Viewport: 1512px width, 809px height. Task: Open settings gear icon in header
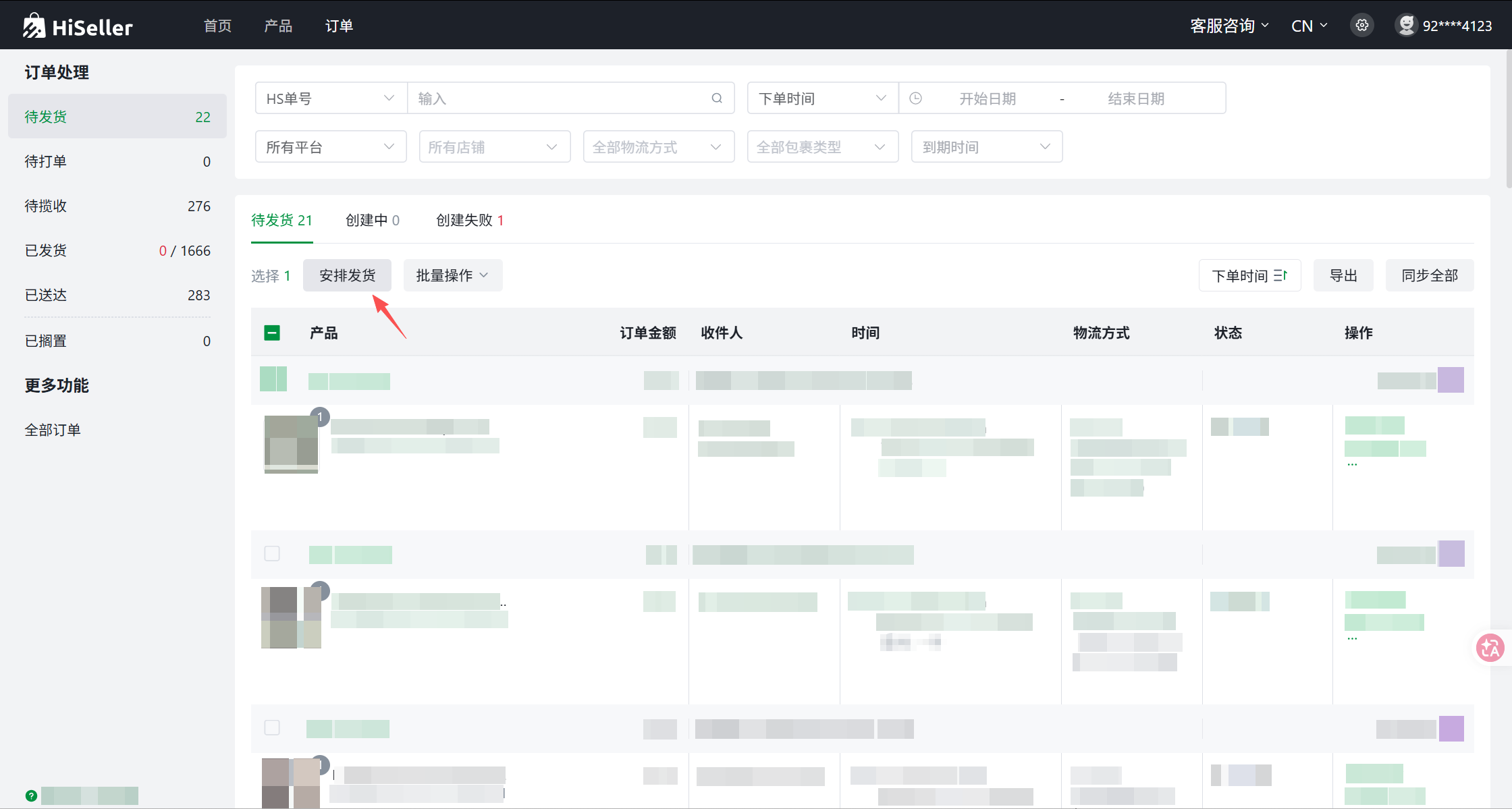1362,26
